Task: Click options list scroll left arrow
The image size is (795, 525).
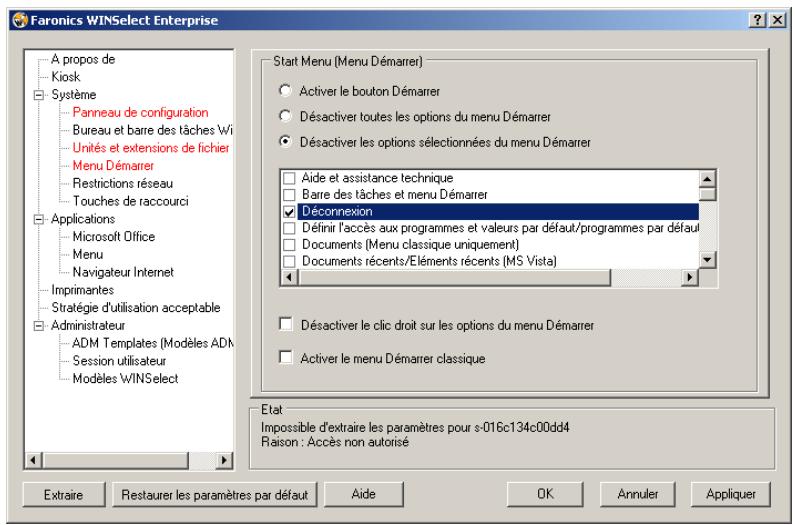Action: (x=290, y=277)
